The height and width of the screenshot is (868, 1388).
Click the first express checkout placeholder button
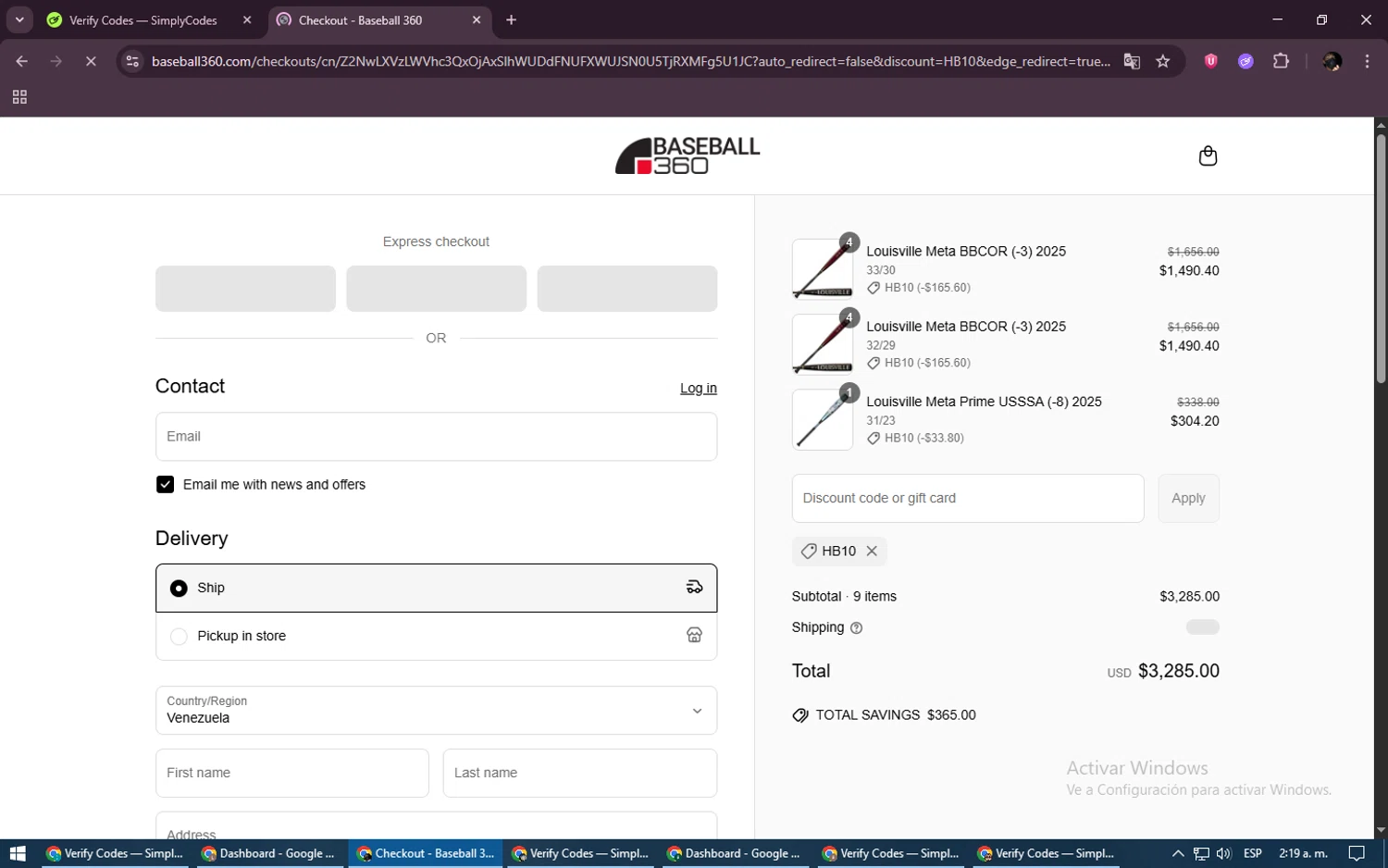[x=245, y=289]
